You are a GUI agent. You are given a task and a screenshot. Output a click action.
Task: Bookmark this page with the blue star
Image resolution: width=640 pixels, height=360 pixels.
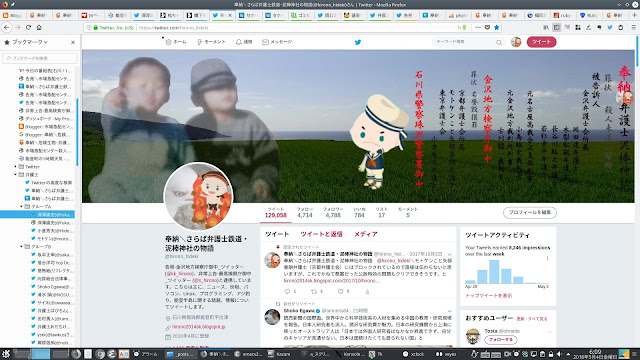coord(496,27)
